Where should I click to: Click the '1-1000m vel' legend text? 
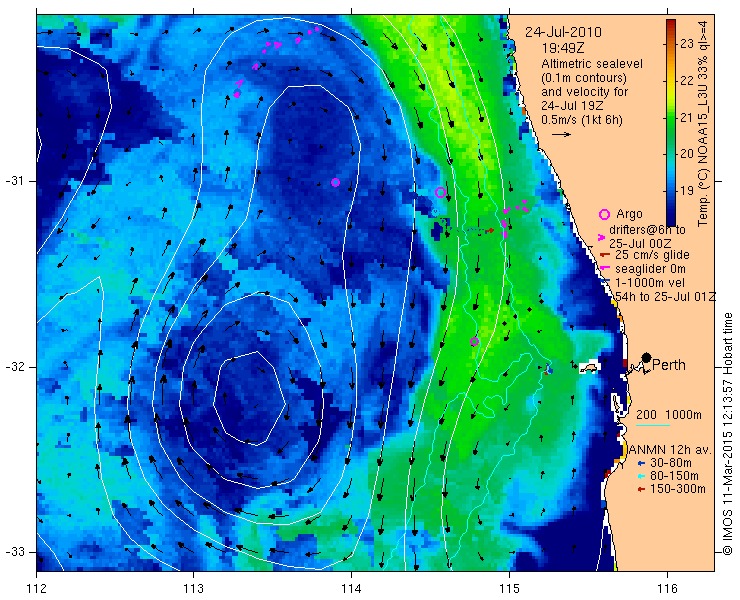(x=650, y=282)
